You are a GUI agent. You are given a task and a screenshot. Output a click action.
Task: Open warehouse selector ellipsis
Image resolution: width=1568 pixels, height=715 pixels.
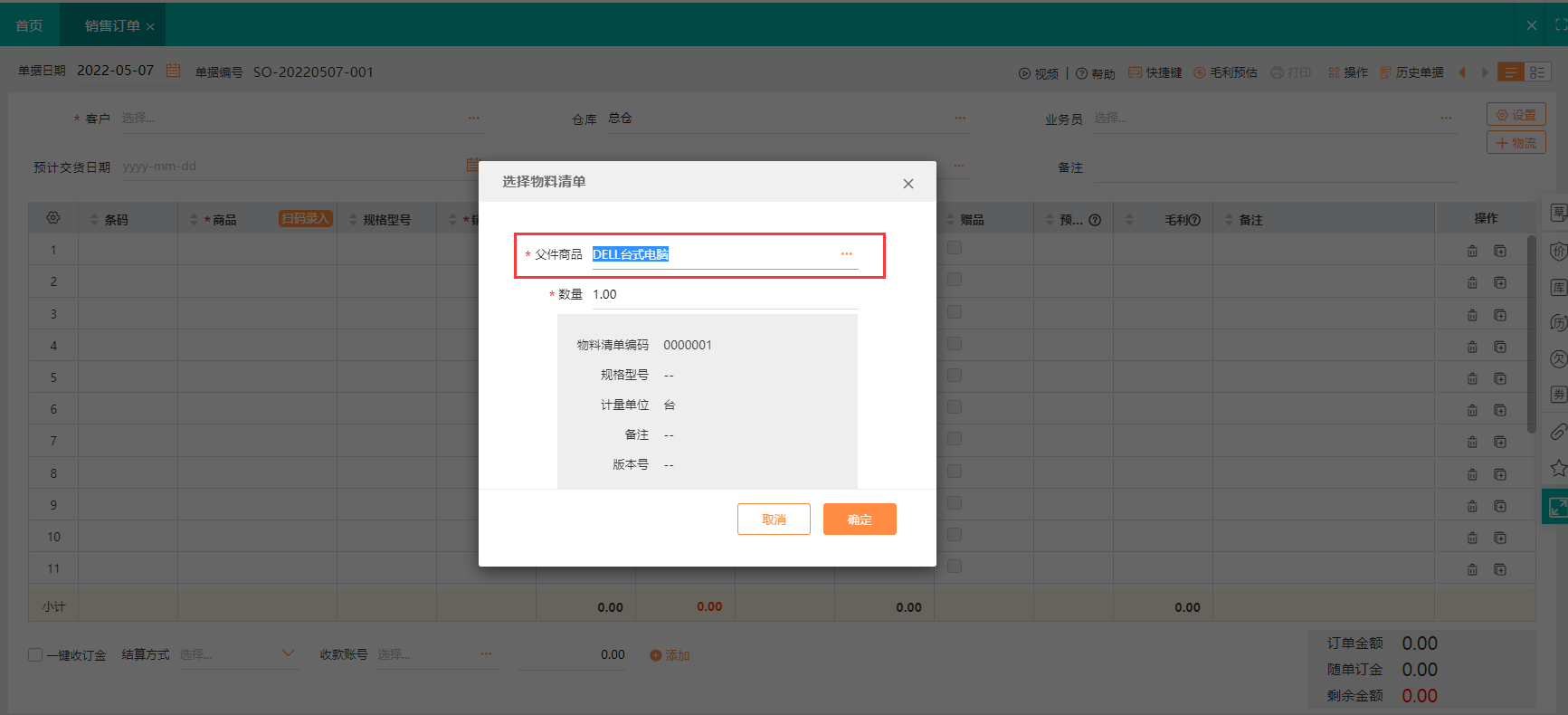click(x=960, y=119)
